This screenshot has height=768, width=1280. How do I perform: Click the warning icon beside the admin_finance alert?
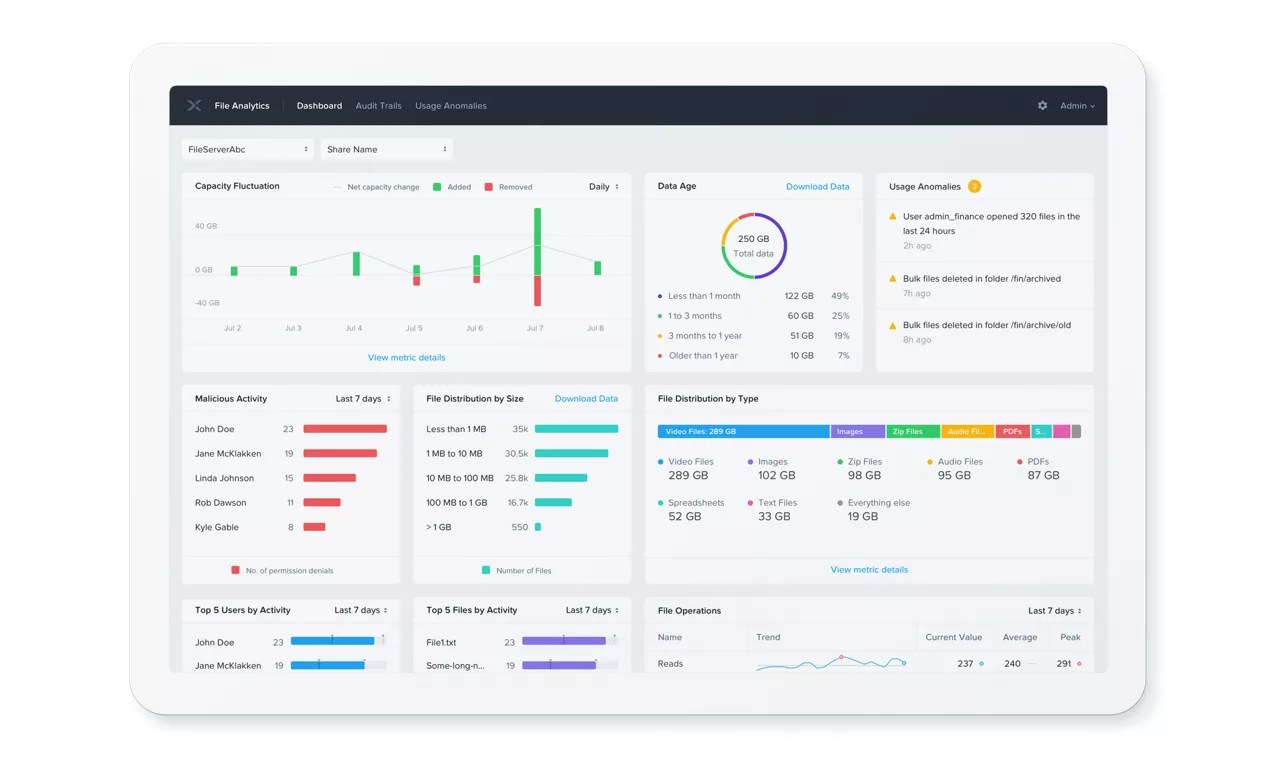click(x=893, y=216)
